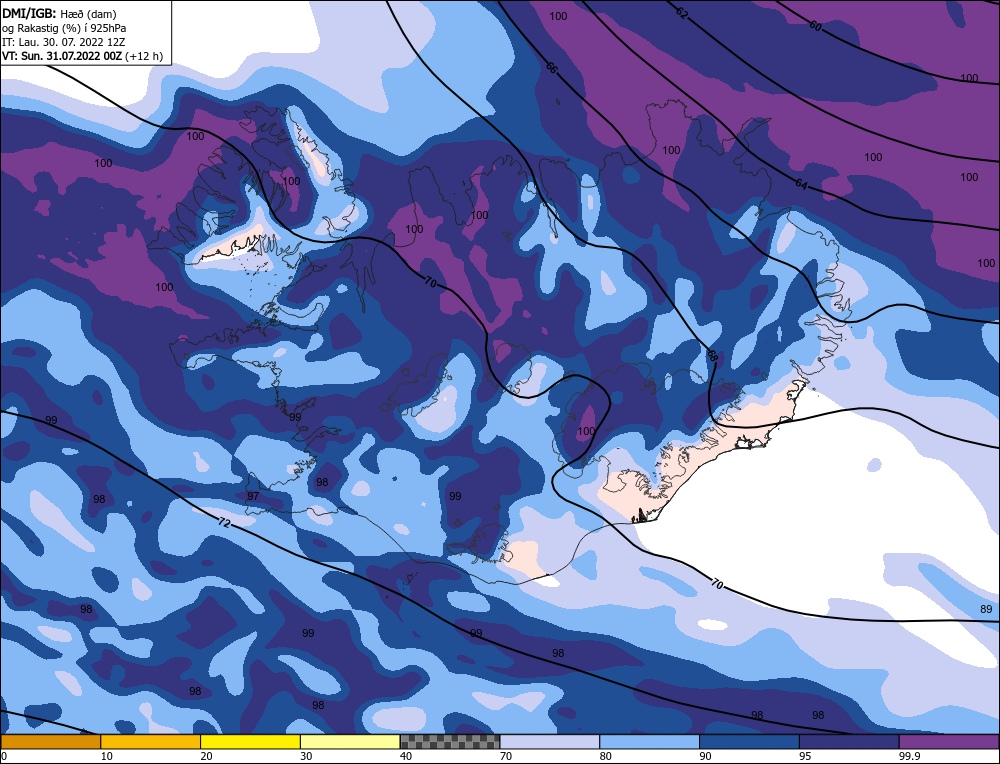Screen dimensions: 1000x764
Task: Click the purple above-99.9 legend swatch
Action: coord(949,741)
